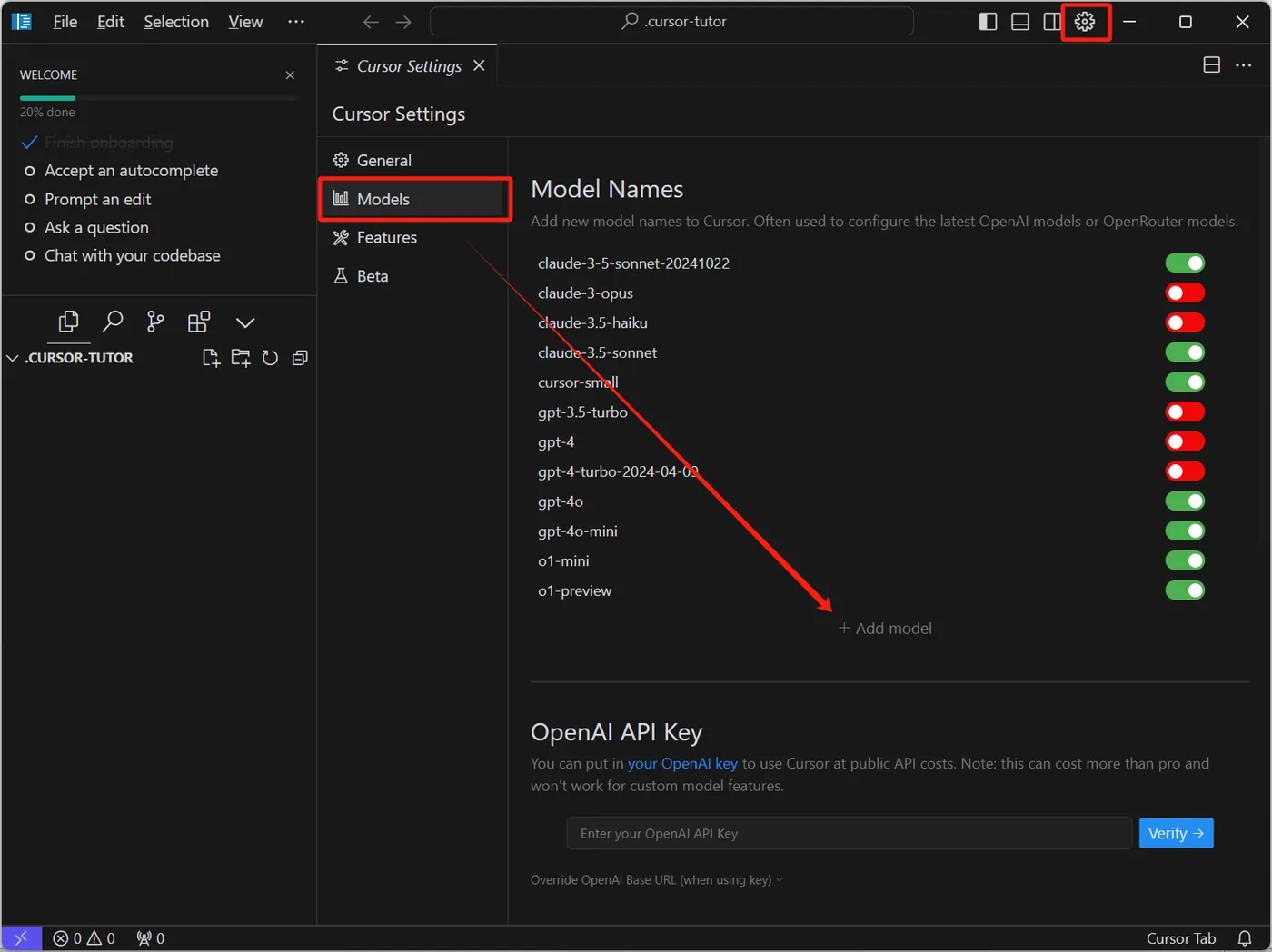Disable claude-3-5-sonnet-20241022 model
This screenshot has height=952, width=1272.
(x=1185, y=263)
